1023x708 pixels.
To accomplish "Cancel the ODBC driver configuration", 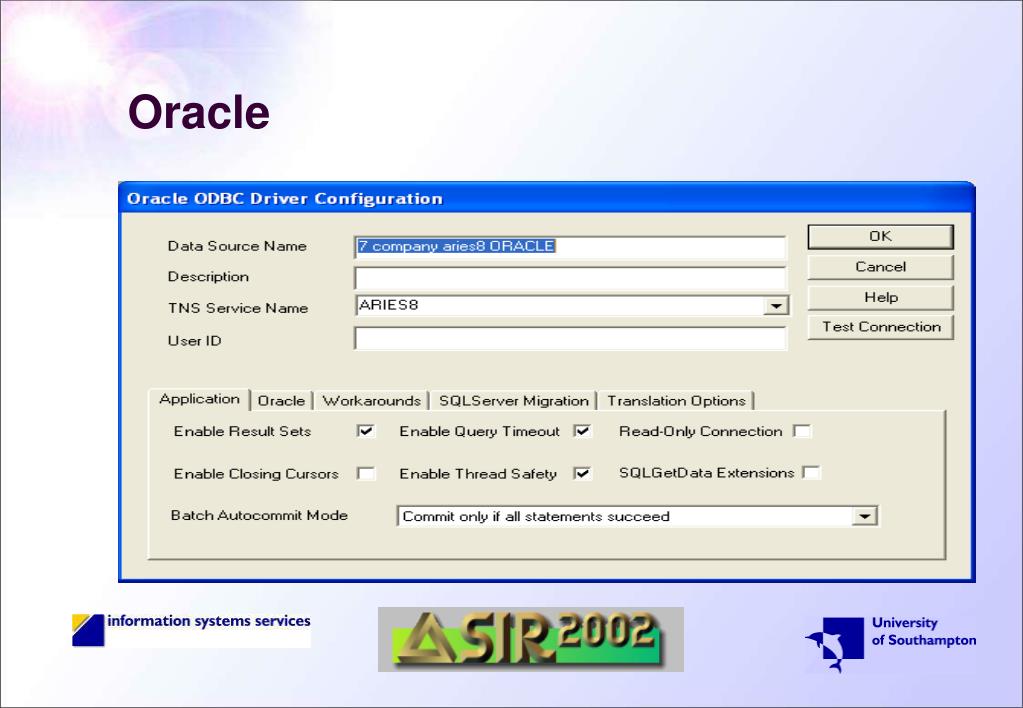I will click(880, 267).
